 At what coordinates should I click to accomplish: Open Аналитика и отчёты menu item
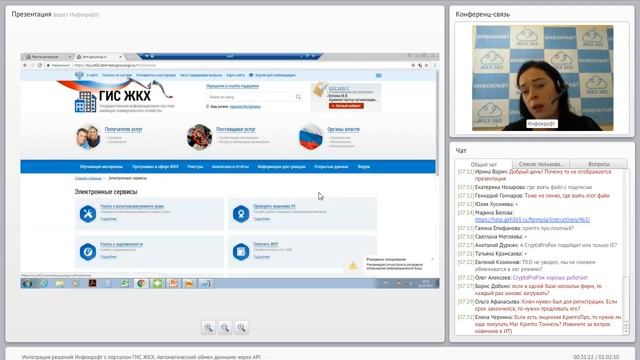tap(230, 167)
